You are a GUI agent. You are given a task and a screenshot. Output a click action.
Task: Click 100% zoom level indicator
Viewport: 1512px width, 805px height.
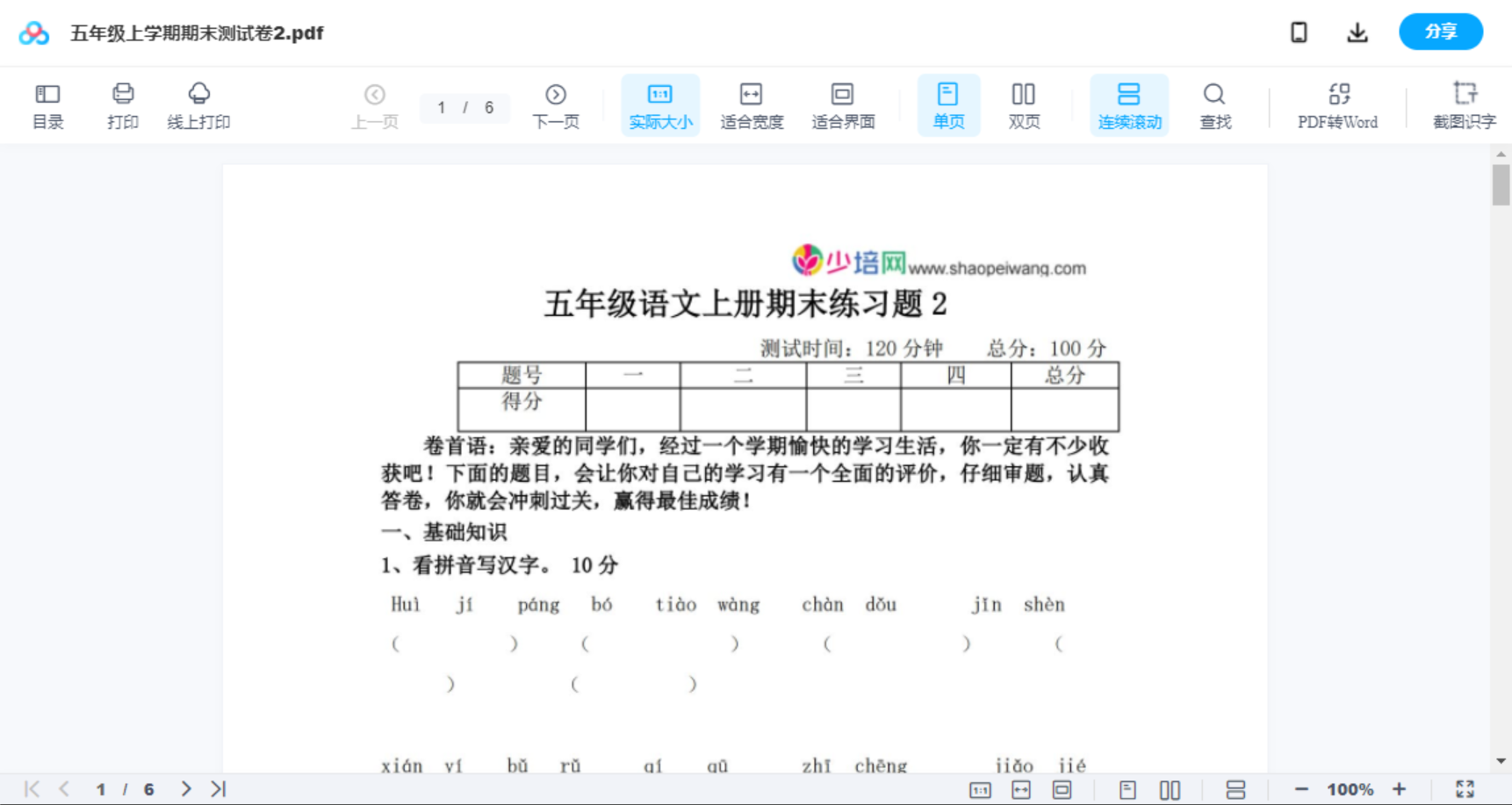pos(1350,788)
